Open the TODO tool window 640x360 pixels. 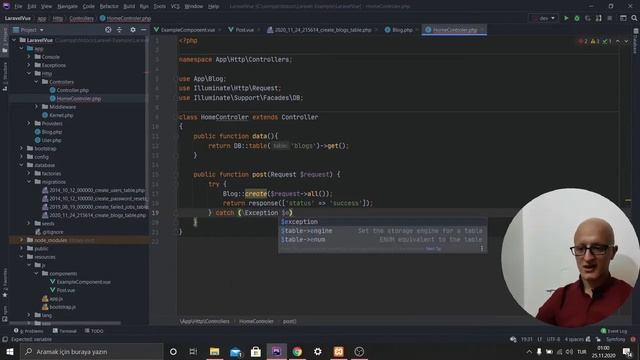point(94,331)
